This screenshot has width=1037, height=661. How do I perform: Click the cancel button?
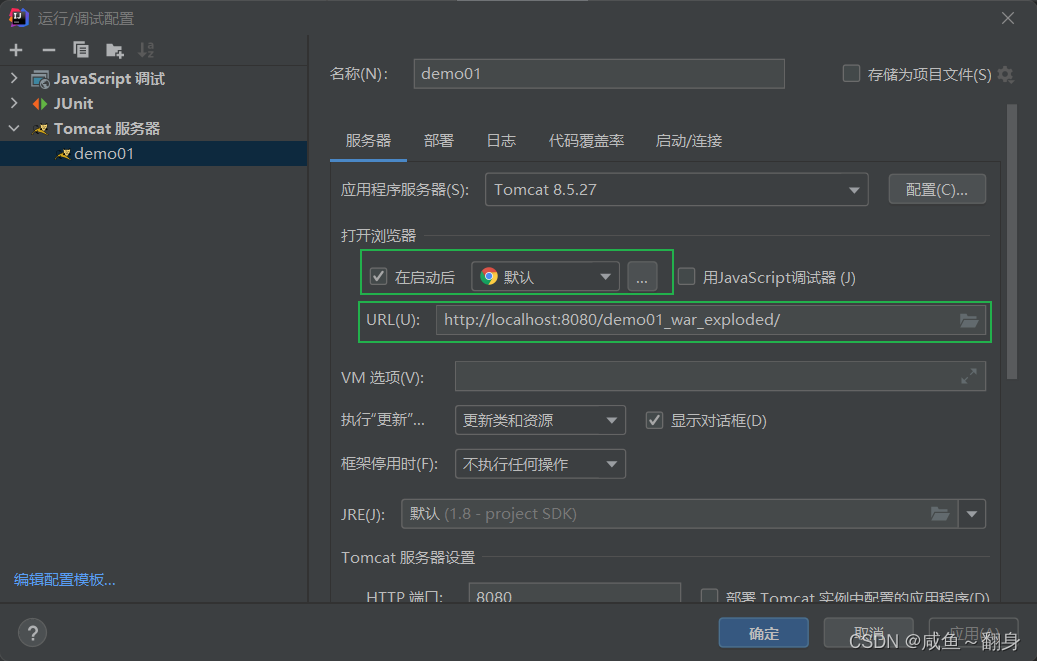pos(868,633)
